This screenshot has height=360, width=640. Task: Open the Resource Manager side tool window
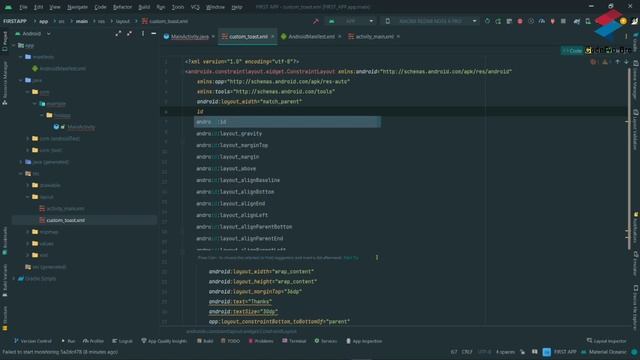4,83
